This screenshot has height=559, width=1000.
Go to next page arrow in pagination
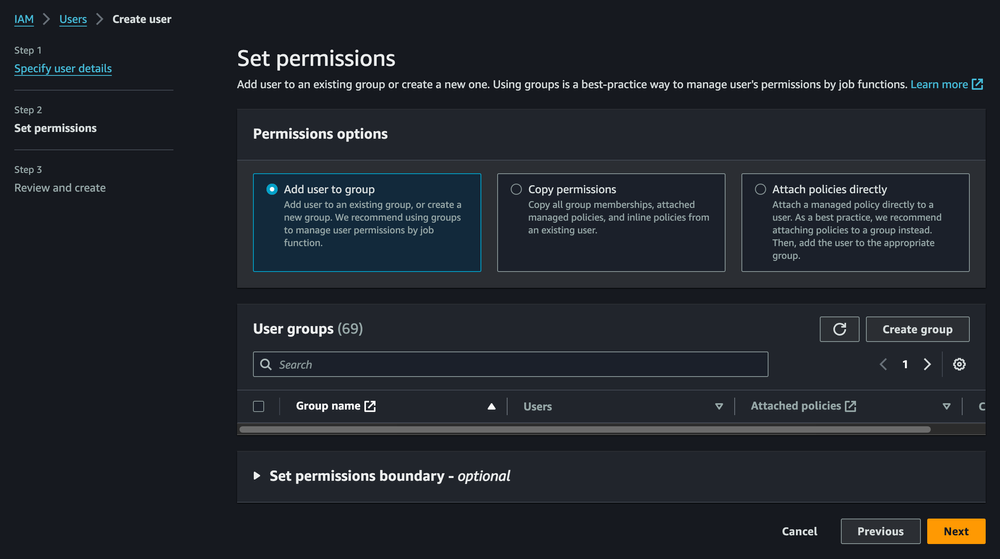(927, 365)
